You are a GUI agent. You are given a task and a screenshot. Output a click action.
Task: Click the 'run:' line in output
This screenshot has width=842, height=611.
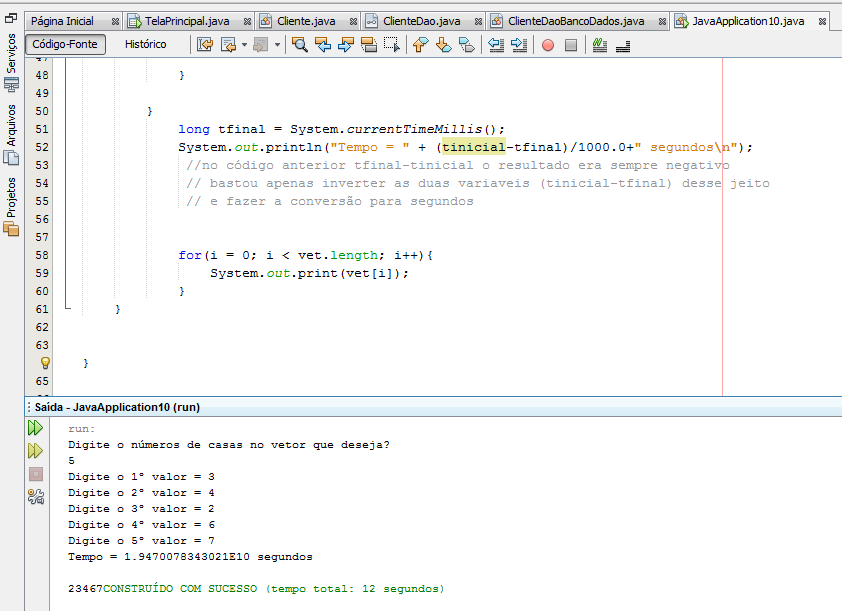click(81, 429)
